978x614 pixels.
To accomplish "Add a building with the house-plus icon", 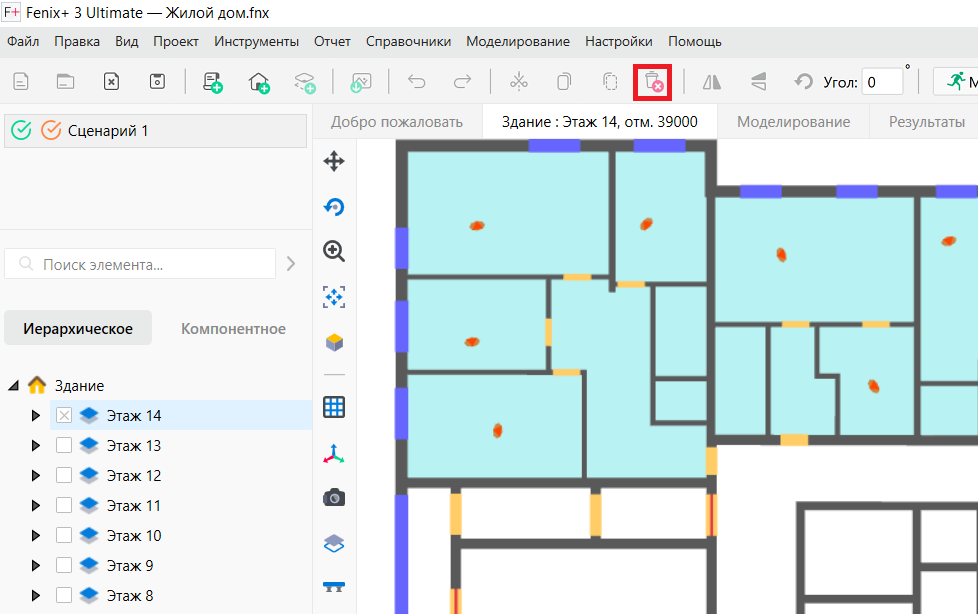I will 259,82.
